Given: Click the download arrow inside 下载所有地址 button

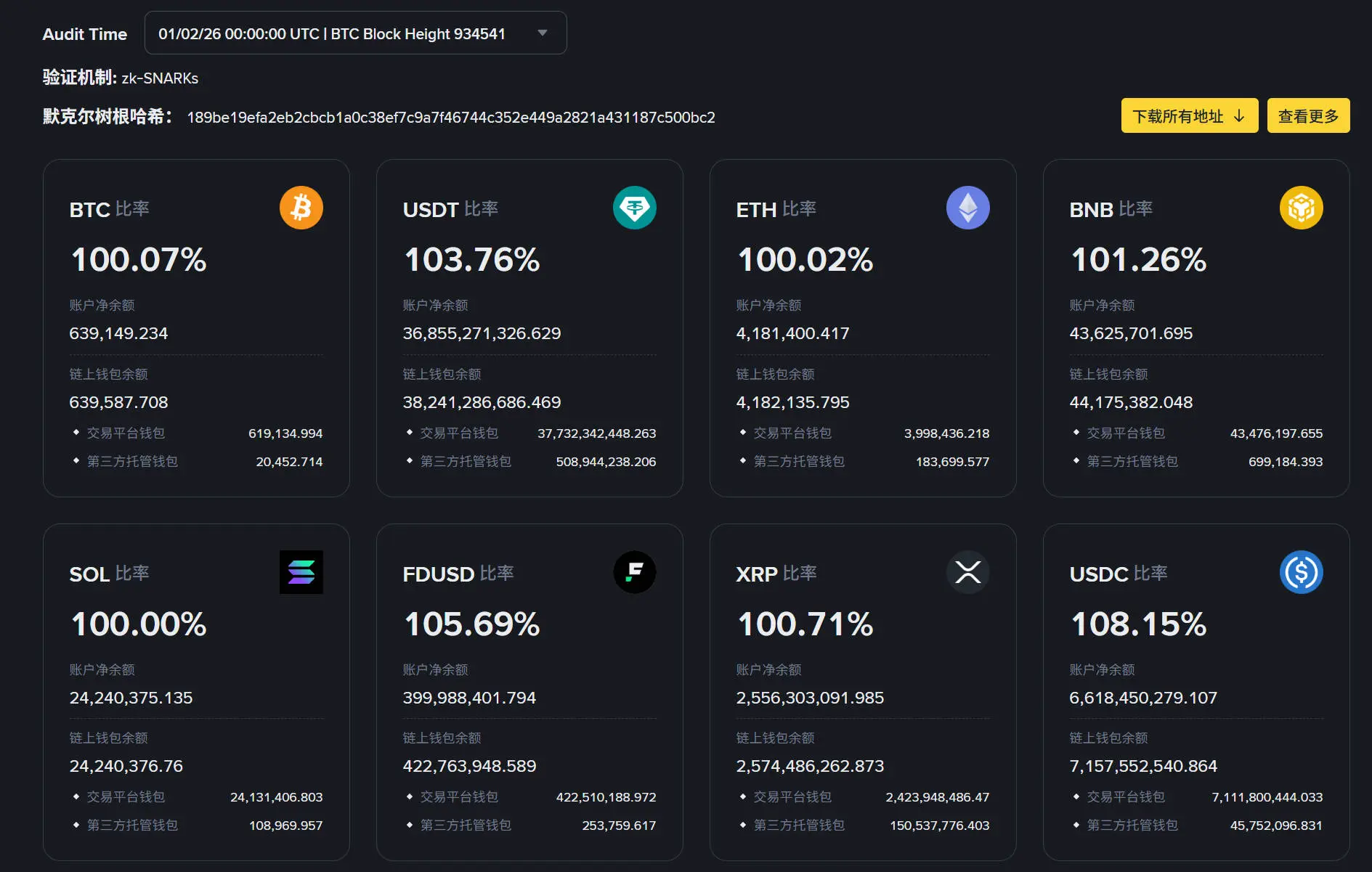Looking at the screenshot, I should [x=1238, y=115].
